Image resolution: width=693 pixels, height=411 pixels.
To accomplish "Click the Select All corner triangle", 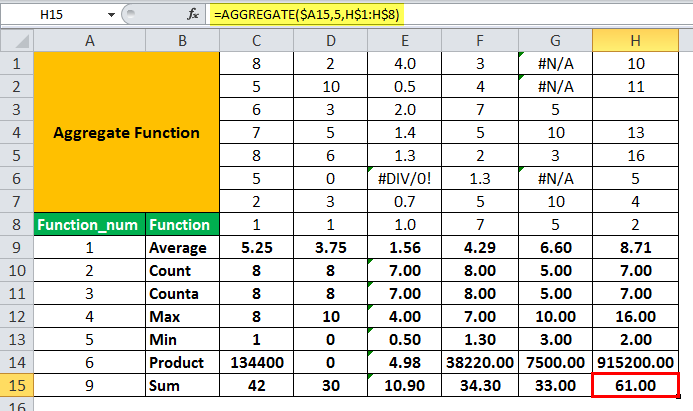I will (x=17, y=41).
